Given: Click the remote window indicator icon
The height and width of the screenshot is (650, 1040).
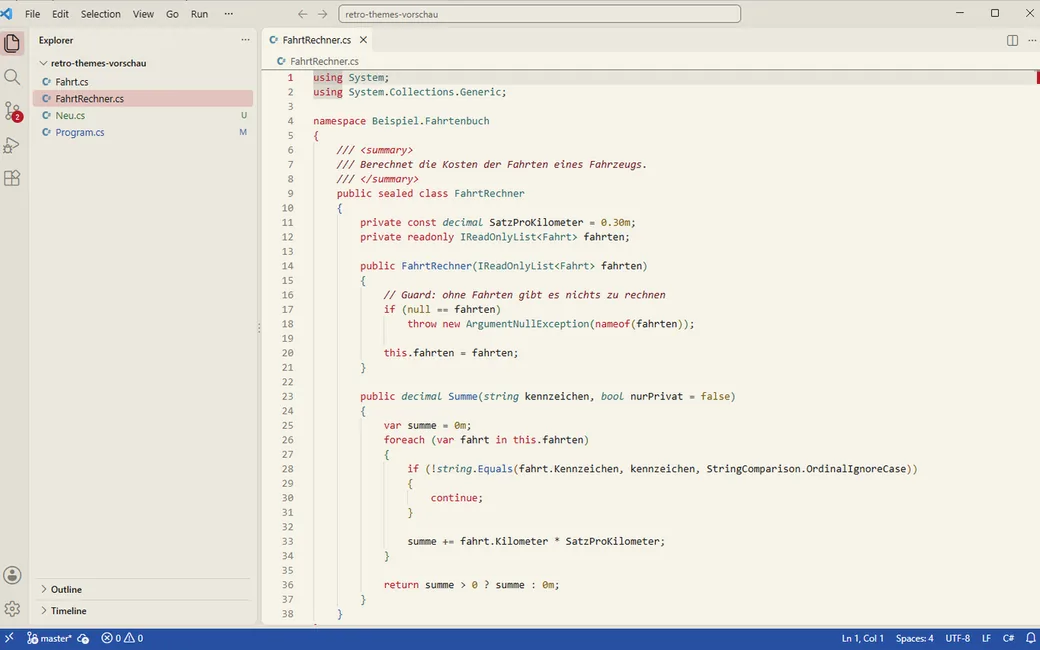Looking at the screenshot, I should 9,638.
